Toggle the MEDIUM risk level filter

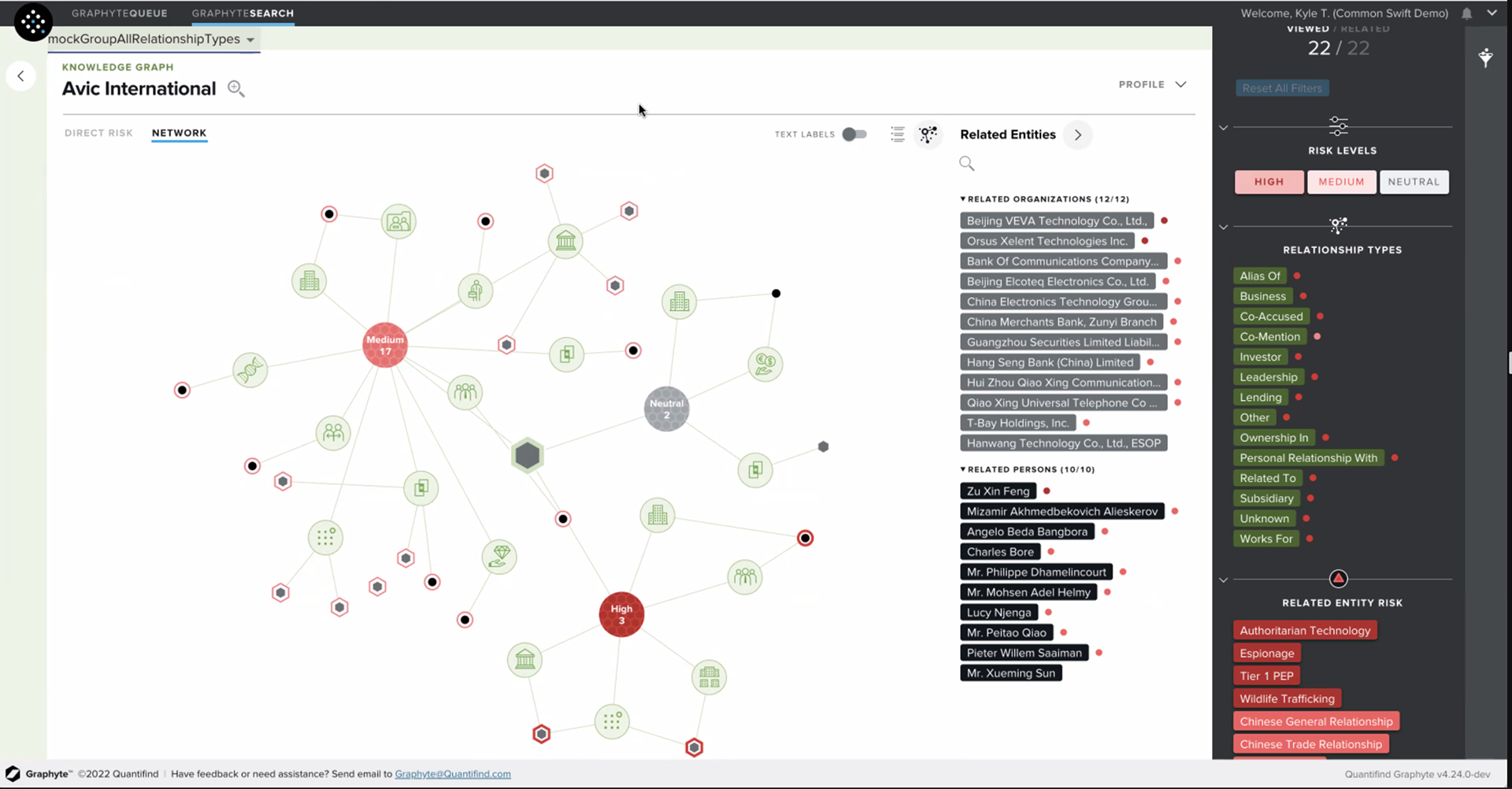pos(1341,182)
